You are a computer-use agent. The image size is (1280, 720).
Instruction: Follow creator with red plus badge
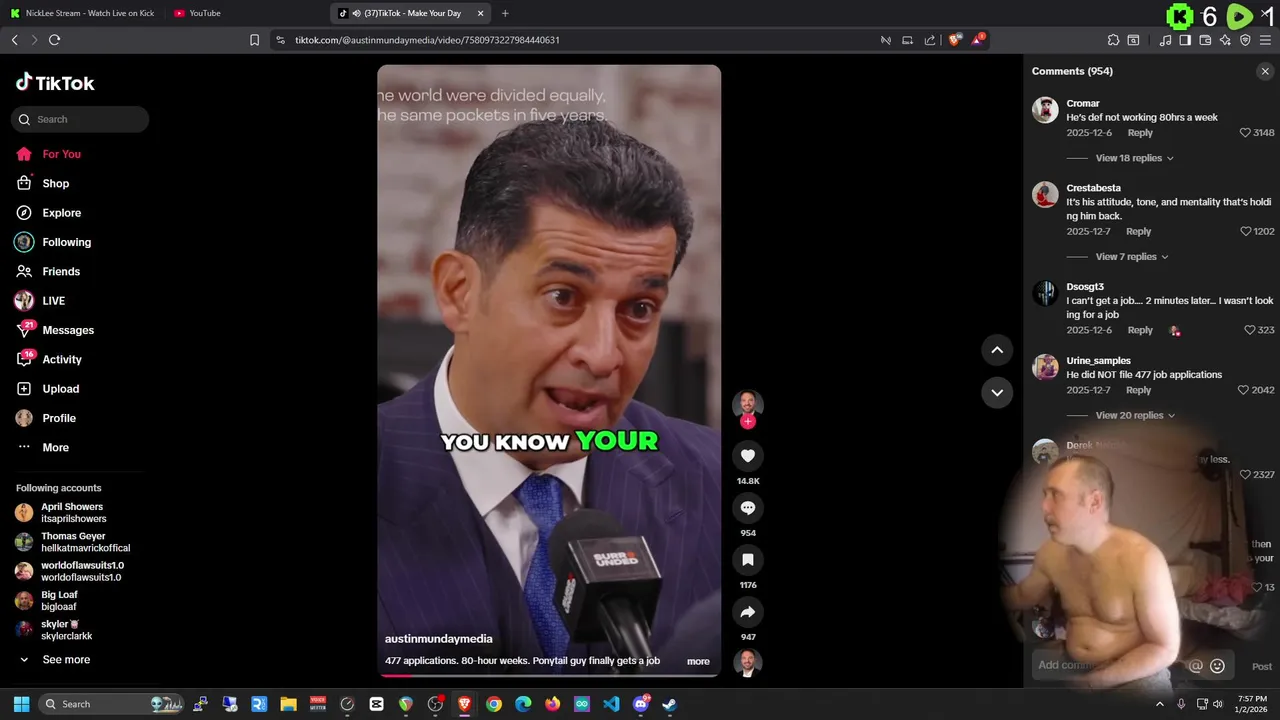747,422
